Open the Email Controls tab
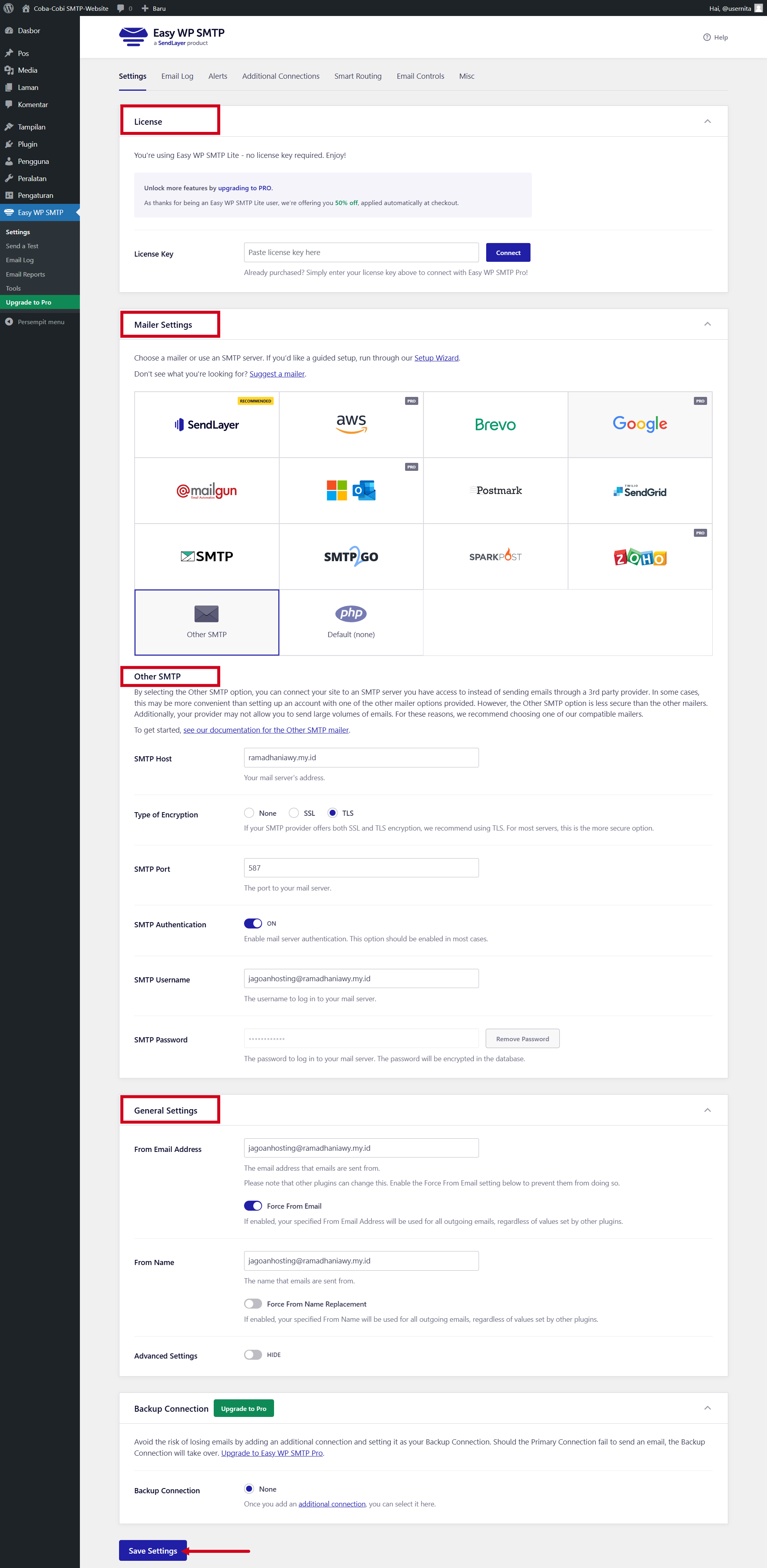This screenshot has height=1568, width=767. pos(420,76)
